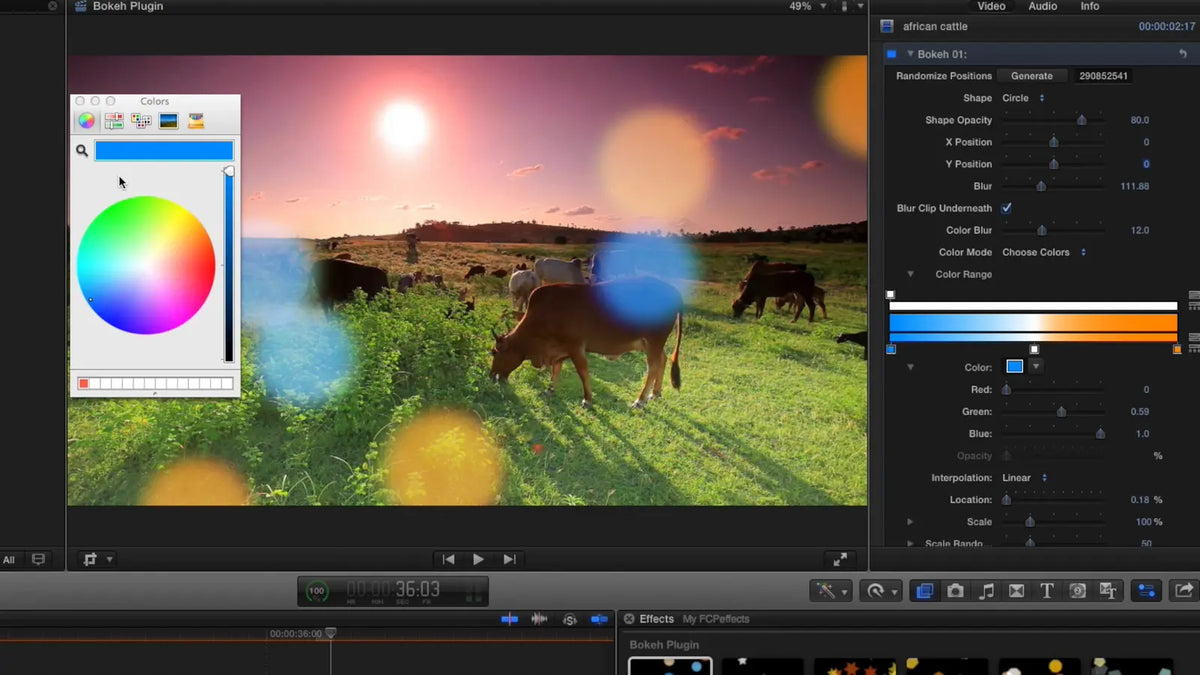The image size is (1200, 675).
Task: Open the Music and Sound browser
Action: 986,591
